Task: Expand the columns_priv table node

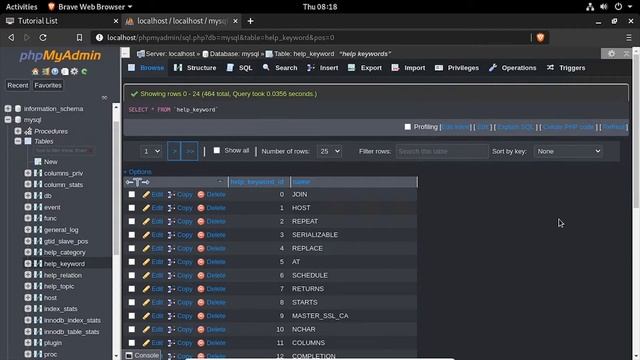Action: point(28,173)
